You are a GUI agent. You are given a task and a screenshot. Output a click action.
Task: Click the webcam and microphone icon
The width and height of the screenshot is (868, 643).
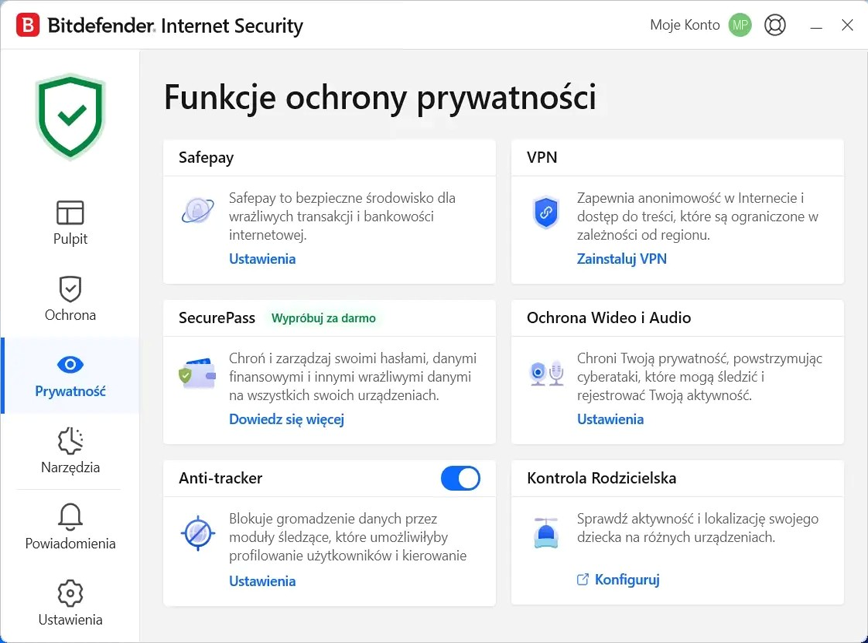click(x=546, y=373)
